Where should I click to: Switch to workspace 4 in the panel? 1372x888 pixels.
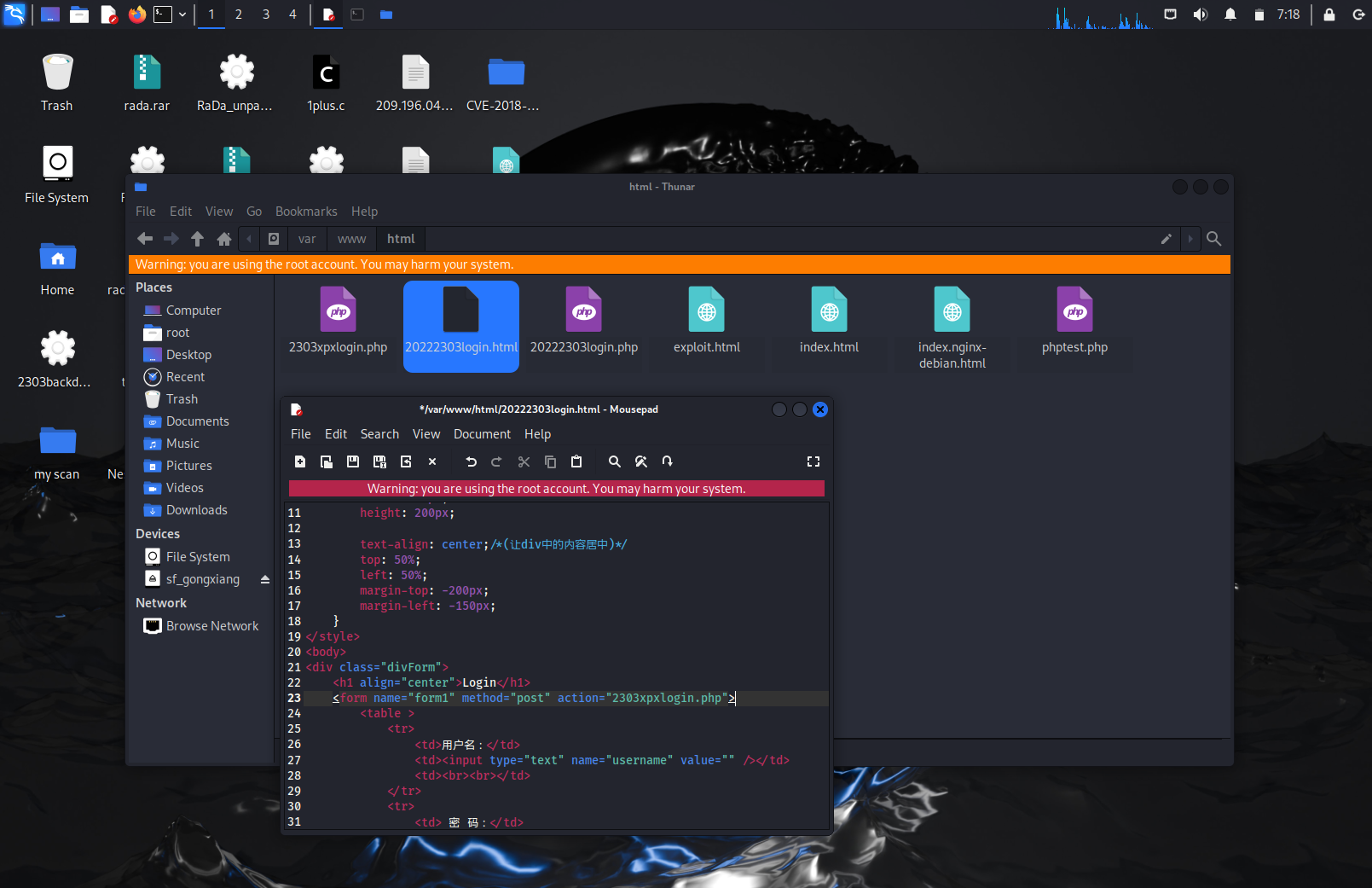[292, 15]
